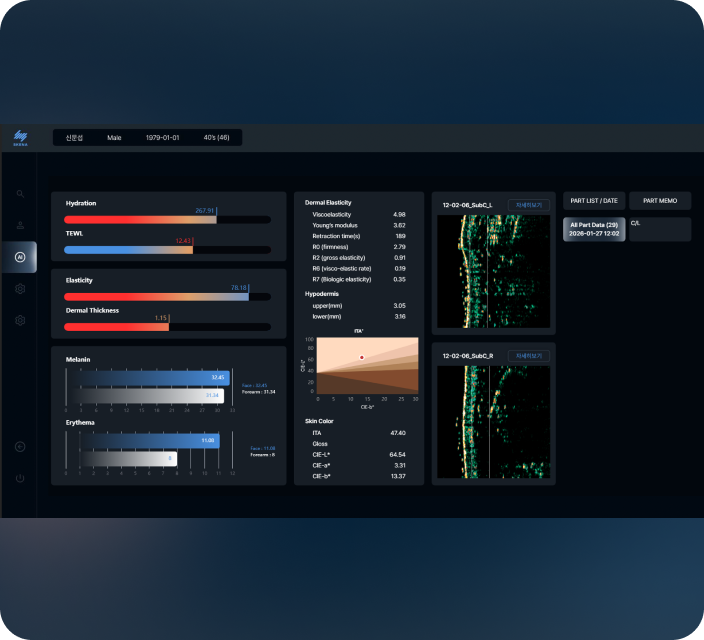
Task: Select the AI analysis sidebar icon
Action: (20, 257)
